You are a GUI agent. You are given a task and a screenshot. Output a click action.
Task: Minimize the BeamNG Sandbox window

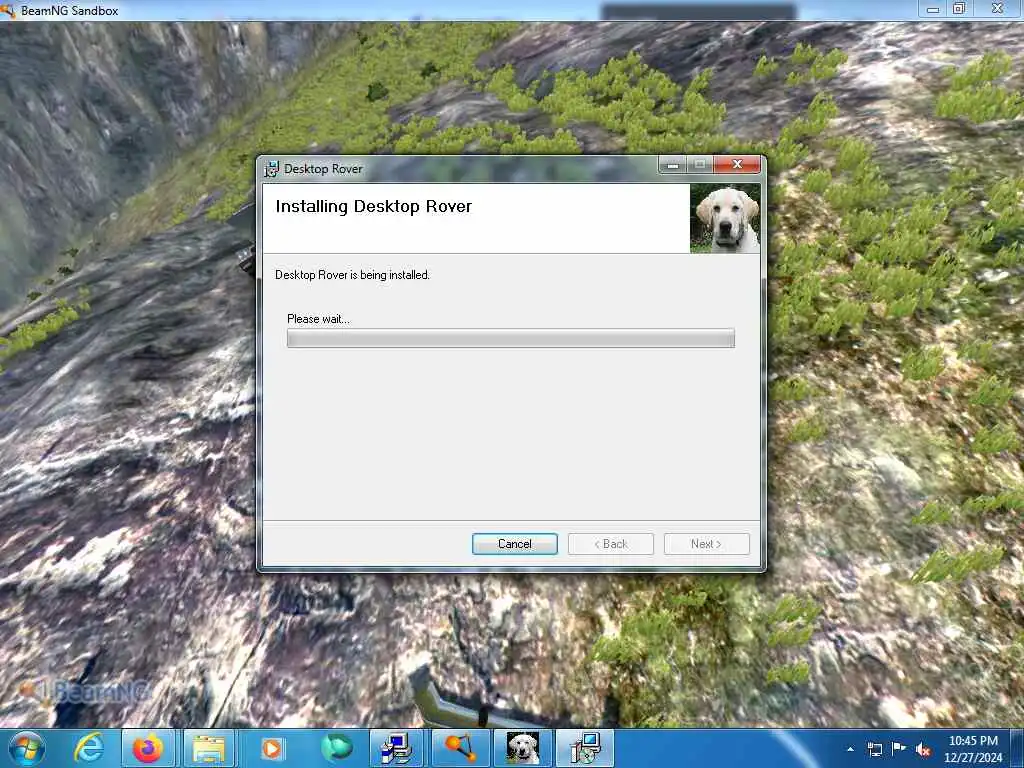(933, 9)
